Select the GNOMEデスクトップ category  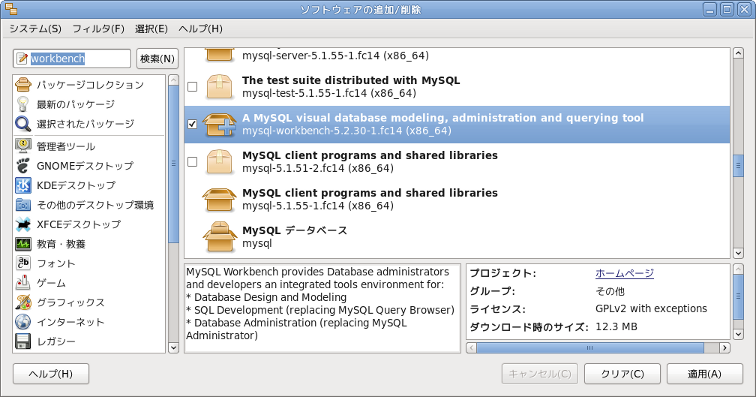tap(85, 166)
